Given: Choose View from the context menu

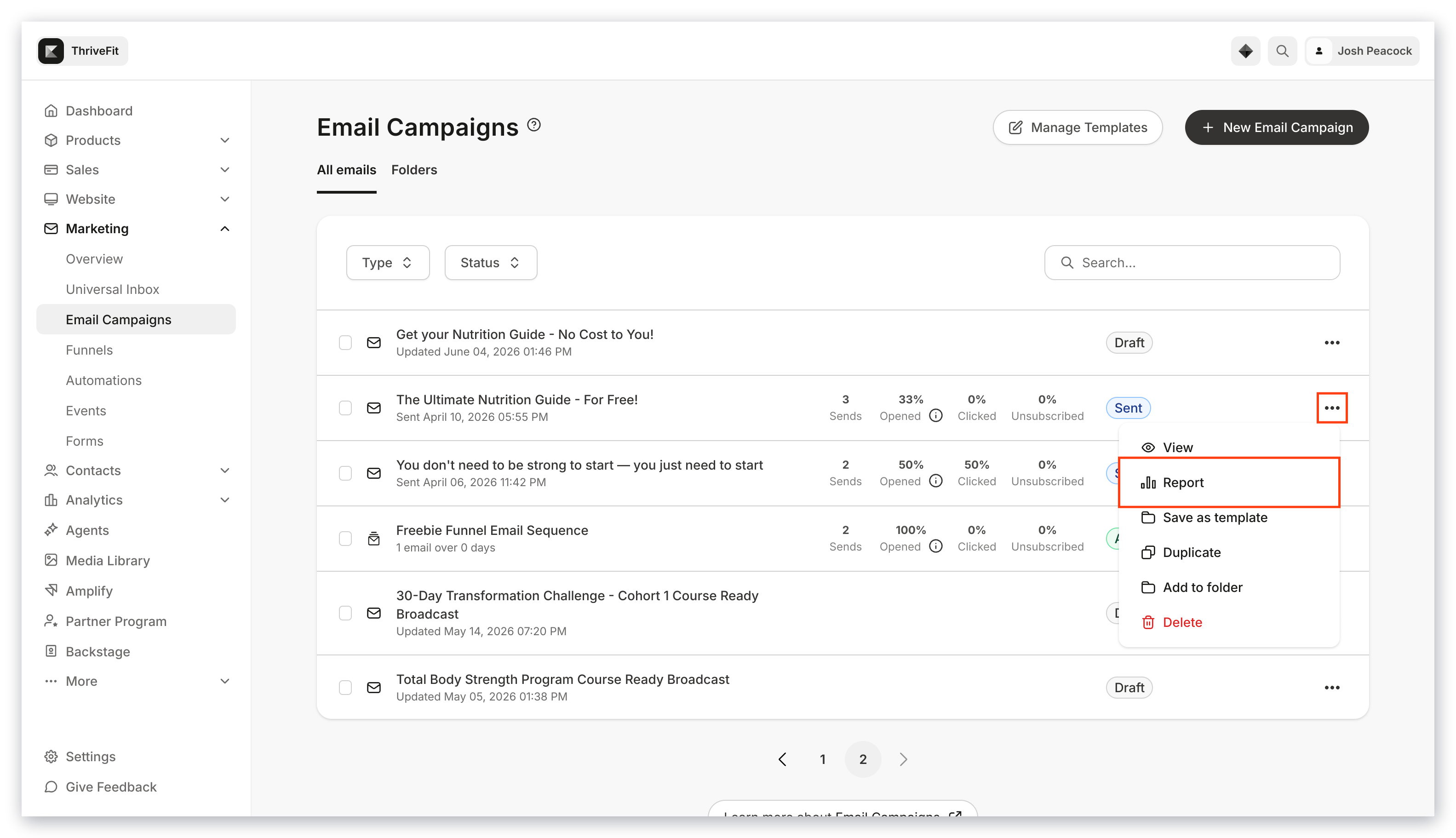Looking at the screenshot, I should pyautogui.click(x=1229, y=447).
